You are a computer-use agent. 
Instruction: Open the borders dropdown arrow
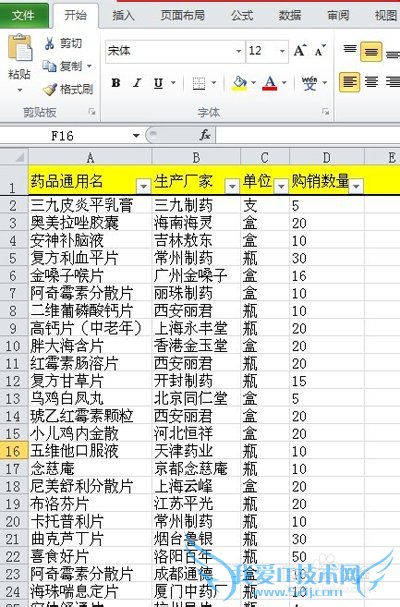[x=214, y=82]
